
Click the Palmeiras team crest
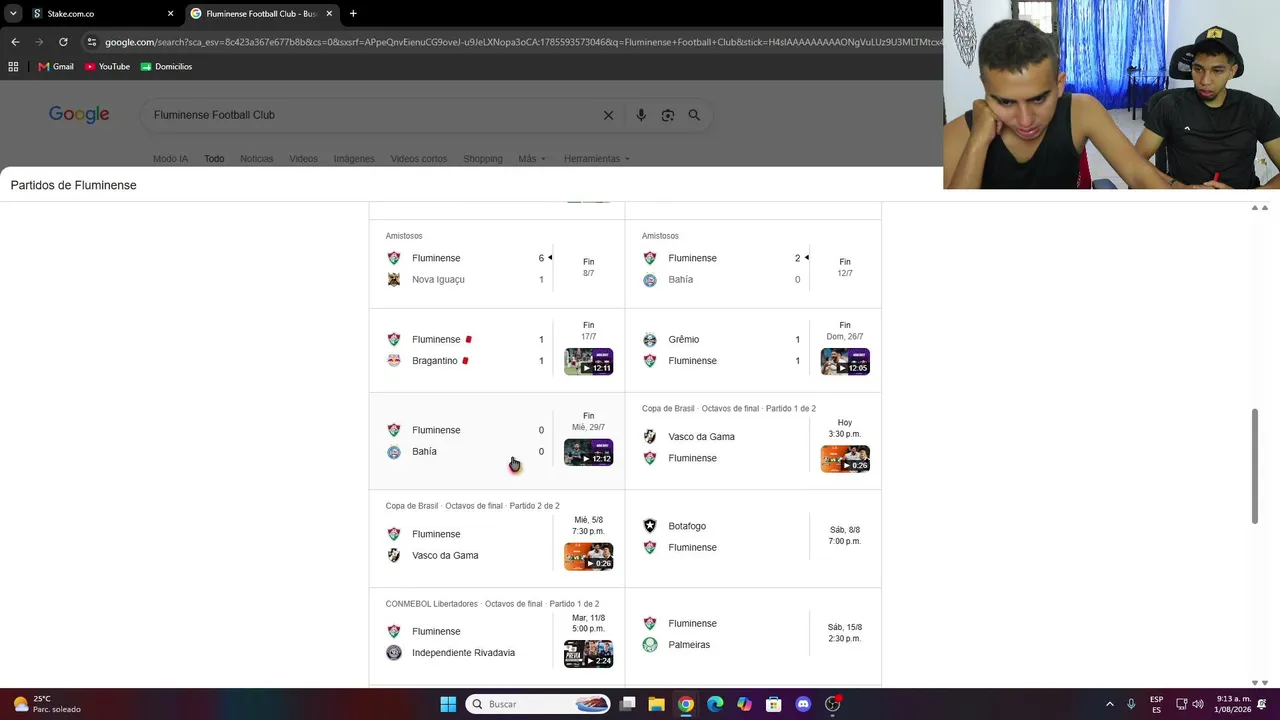click(x=650, y=645)
